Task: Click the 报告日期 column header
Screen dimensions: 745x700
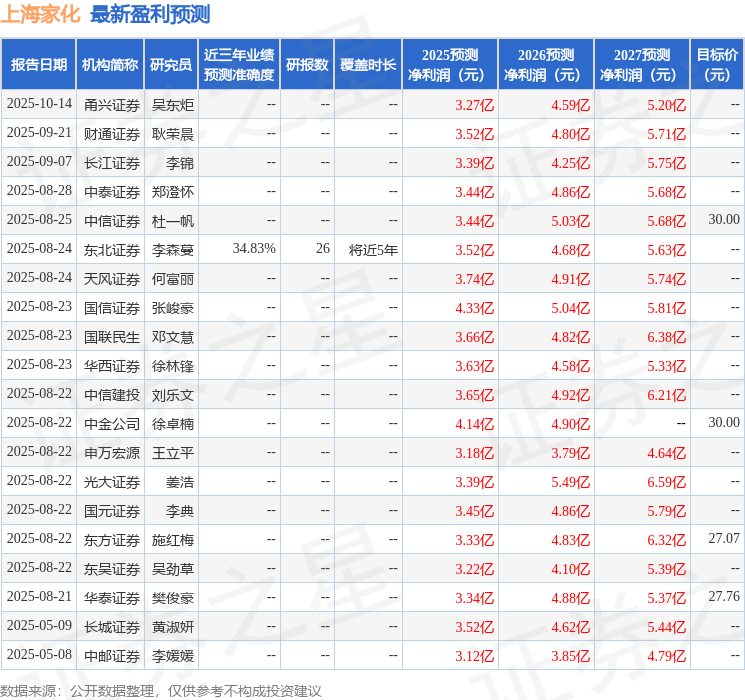Action: click(38, 65)
